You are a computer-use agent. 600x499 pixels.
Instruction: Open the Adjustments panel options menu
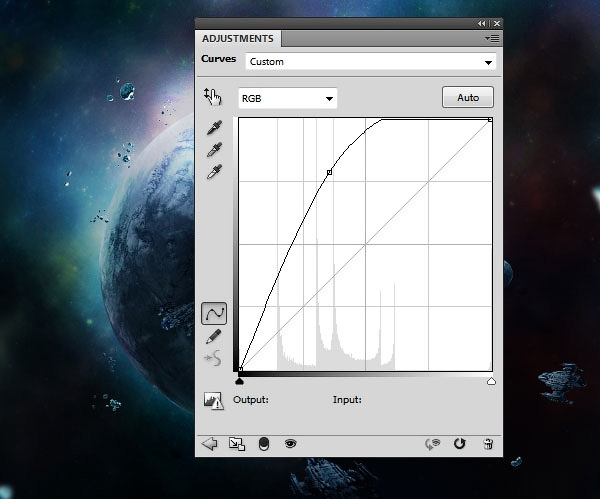(x=491, y=38)
